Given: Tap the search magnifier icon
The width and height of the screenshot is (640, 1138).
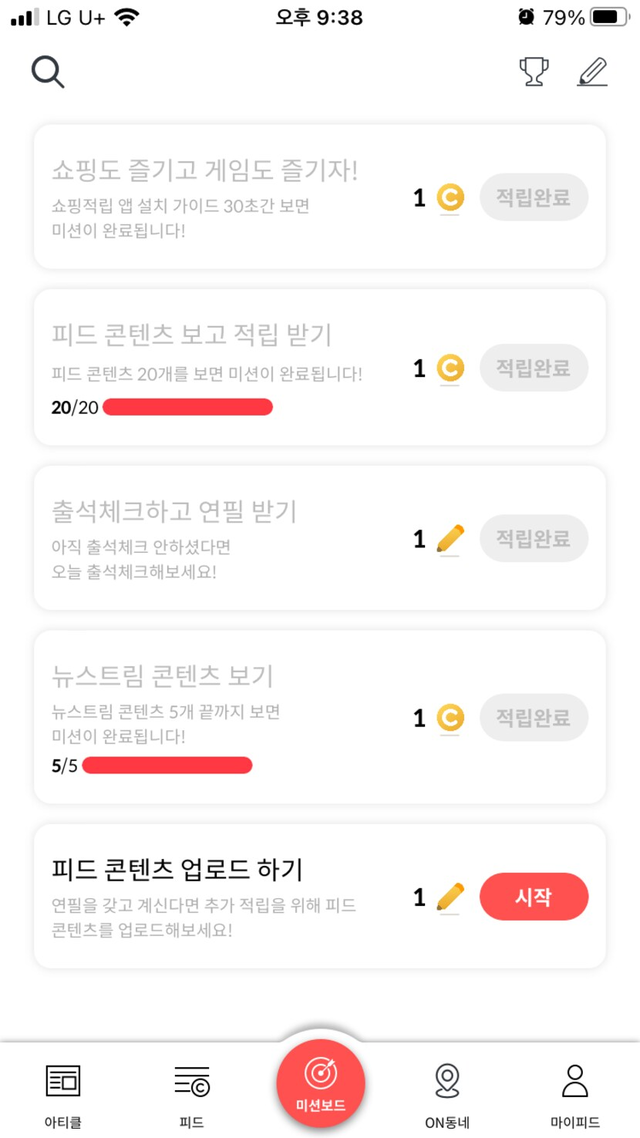Looking at the screenshot, I should (47, 72).
